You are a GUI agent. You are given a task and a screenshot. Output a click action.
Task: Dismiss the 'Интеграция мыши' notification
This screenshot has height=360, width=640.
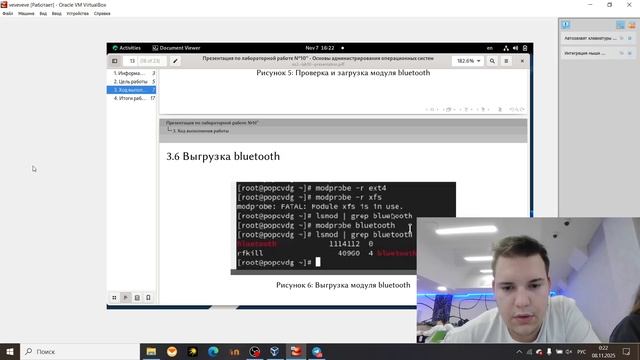tap(630, 53)
